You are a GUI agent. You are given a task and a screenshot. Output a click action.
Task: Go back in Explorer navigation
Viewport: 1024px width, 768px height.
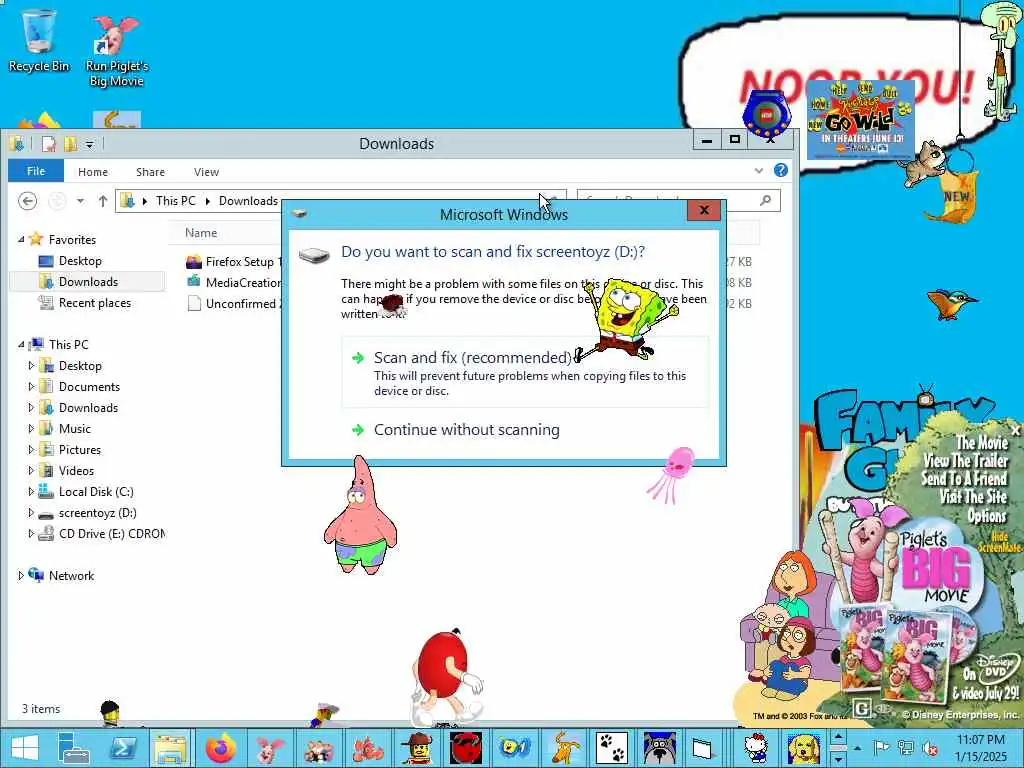(27, 201)
